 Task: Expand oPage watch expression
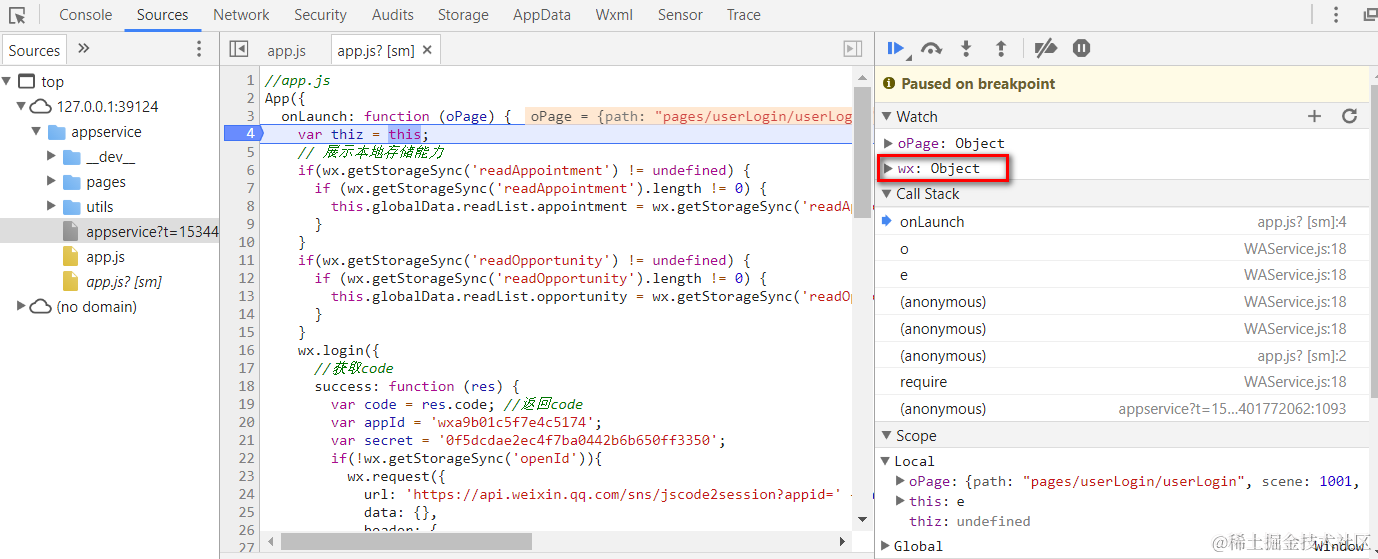point(888,144)
